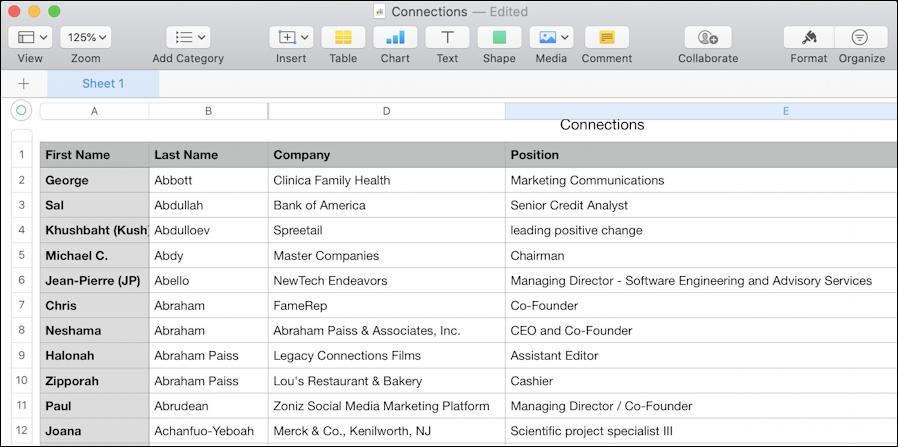The width and height of the screenshot is (898, 447).
Task: Open the Insert dropdown button
Action: click(291, 37)
